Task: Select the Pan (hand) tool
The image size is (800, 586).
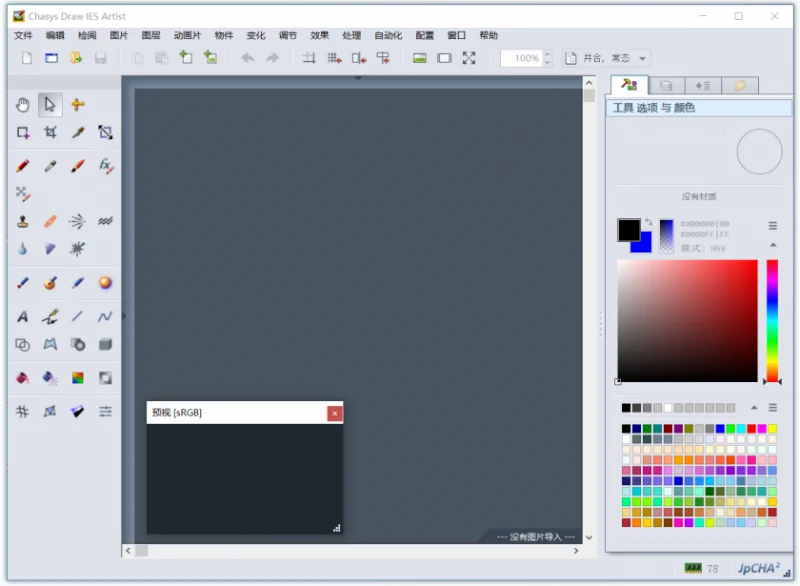Action: click(x=23, y=105)
